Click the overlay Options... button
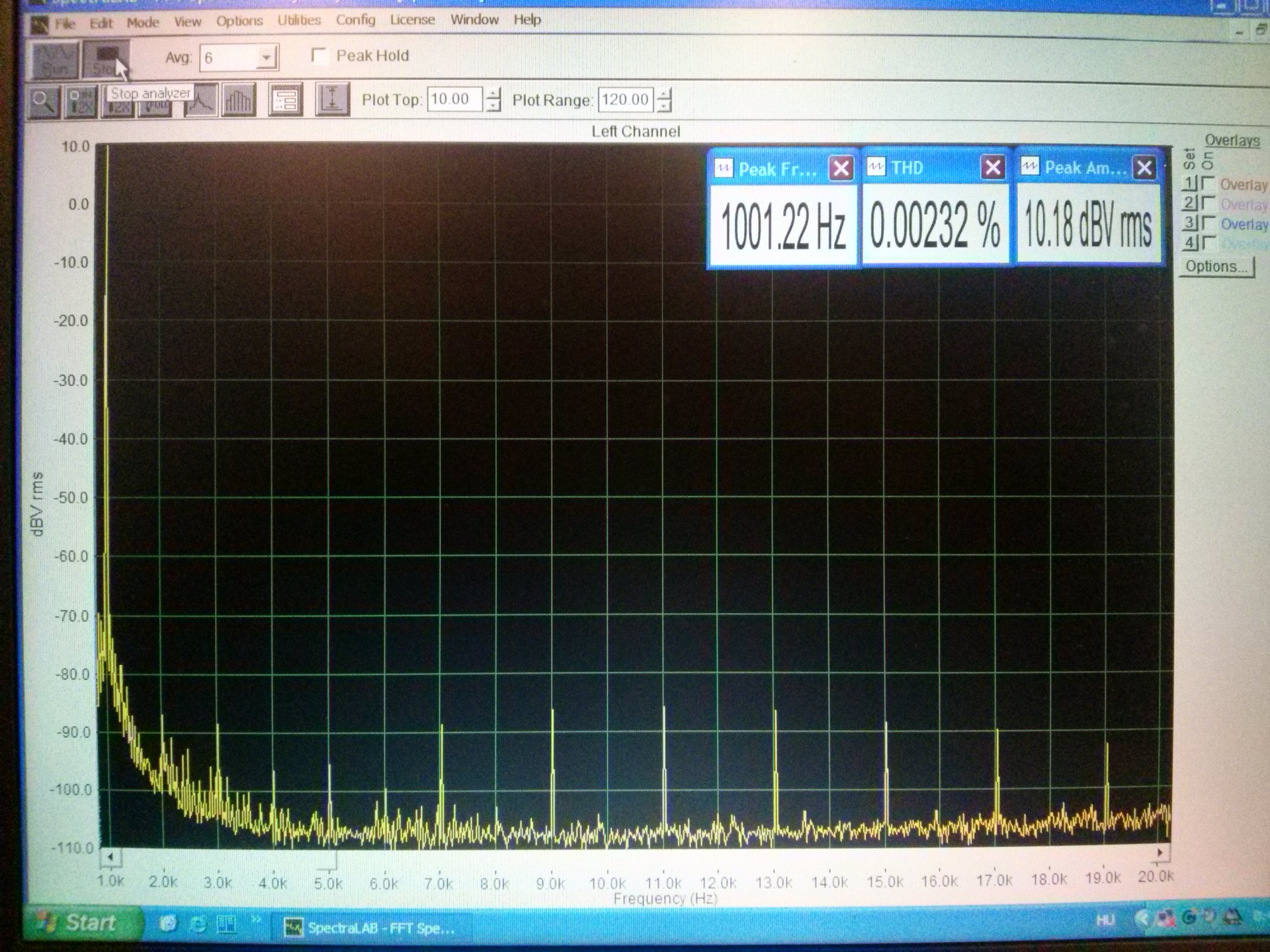Viewport: 1270px width, 952px height. (x=1216, y=266)
